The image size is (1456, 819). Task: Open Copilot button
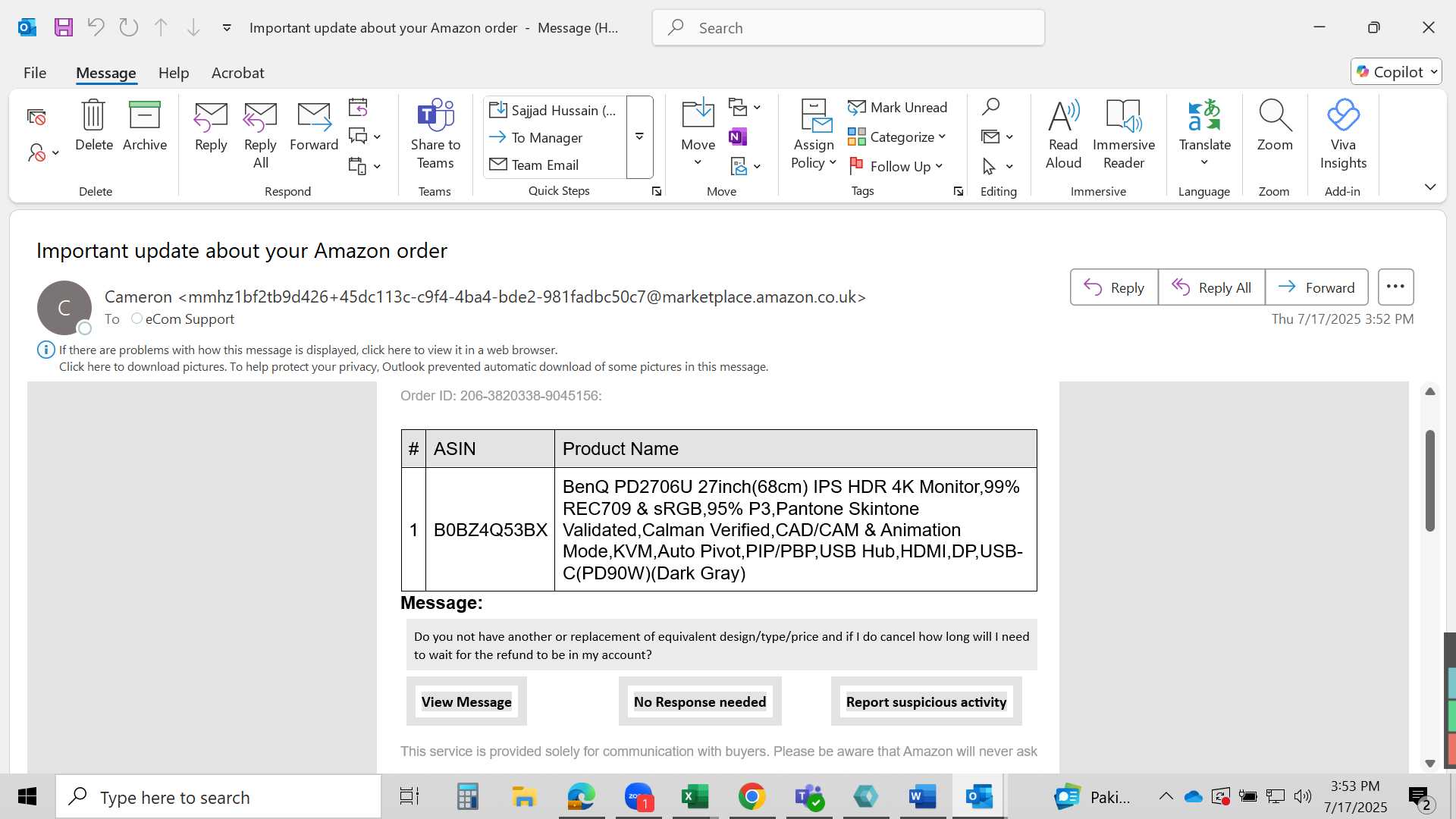coord(1396,71)
